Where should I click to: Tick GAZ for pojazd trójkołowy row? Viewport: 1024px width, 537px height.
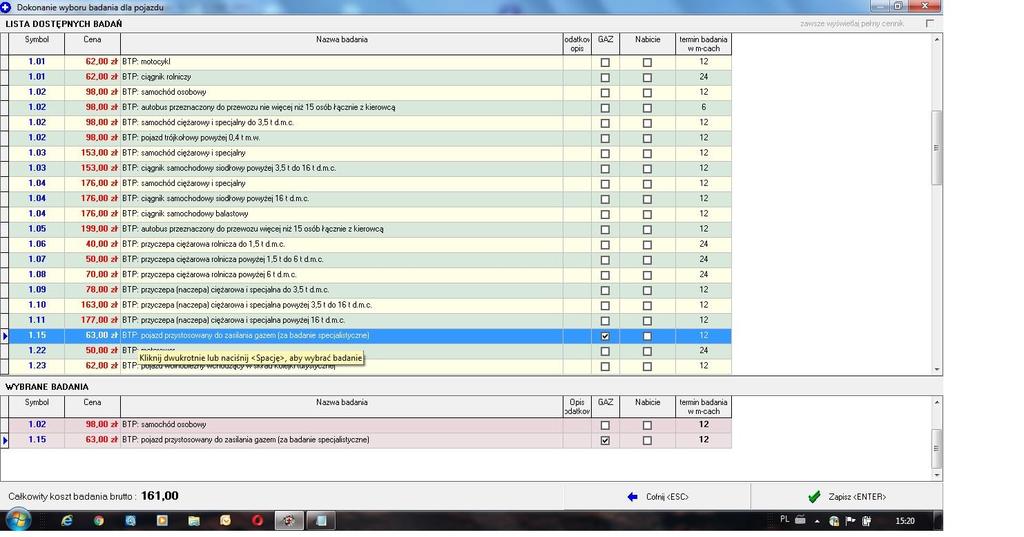pyautogui.click(x=605, y=138)
